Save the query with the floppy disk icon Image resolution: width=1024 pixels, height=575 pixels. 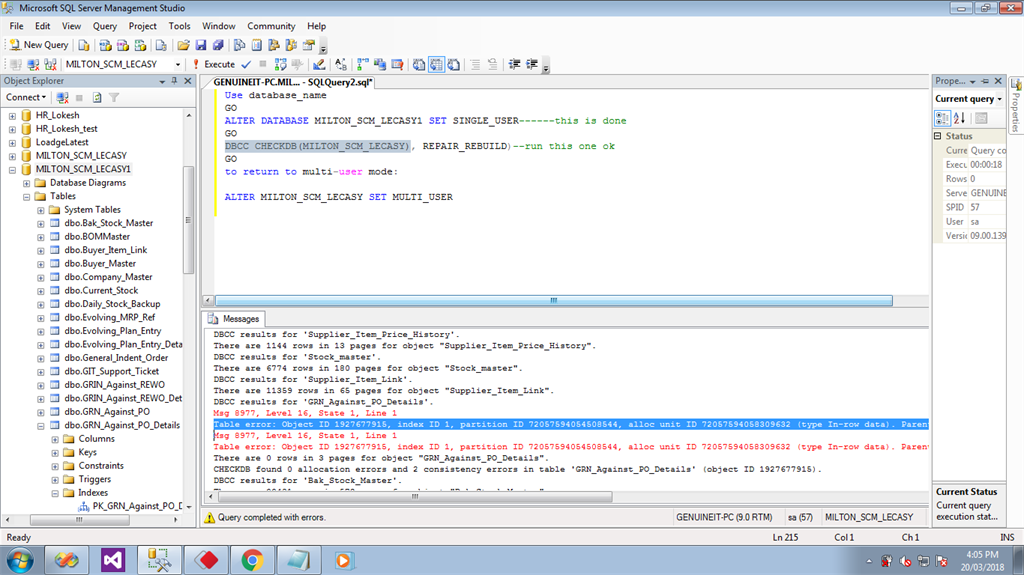coord(201,45)
